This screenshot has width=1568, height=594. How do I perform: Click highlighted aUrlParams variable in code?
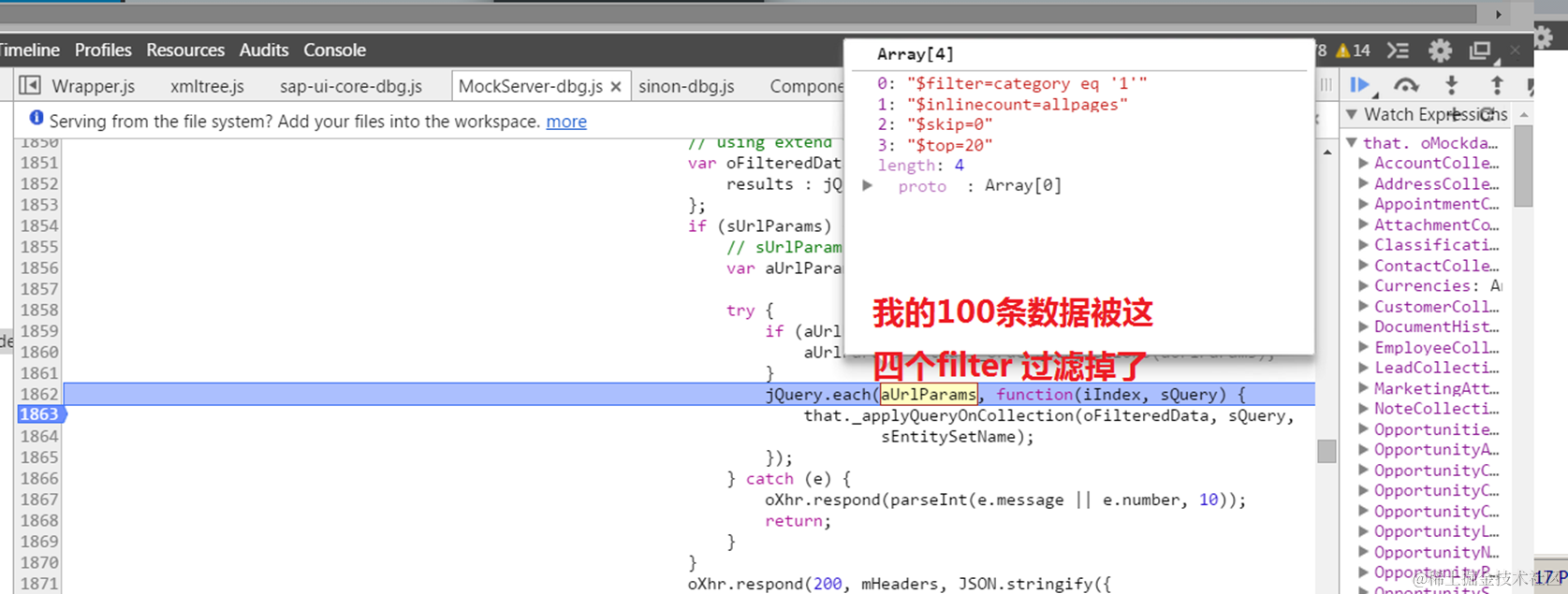(x=929, y=394)
